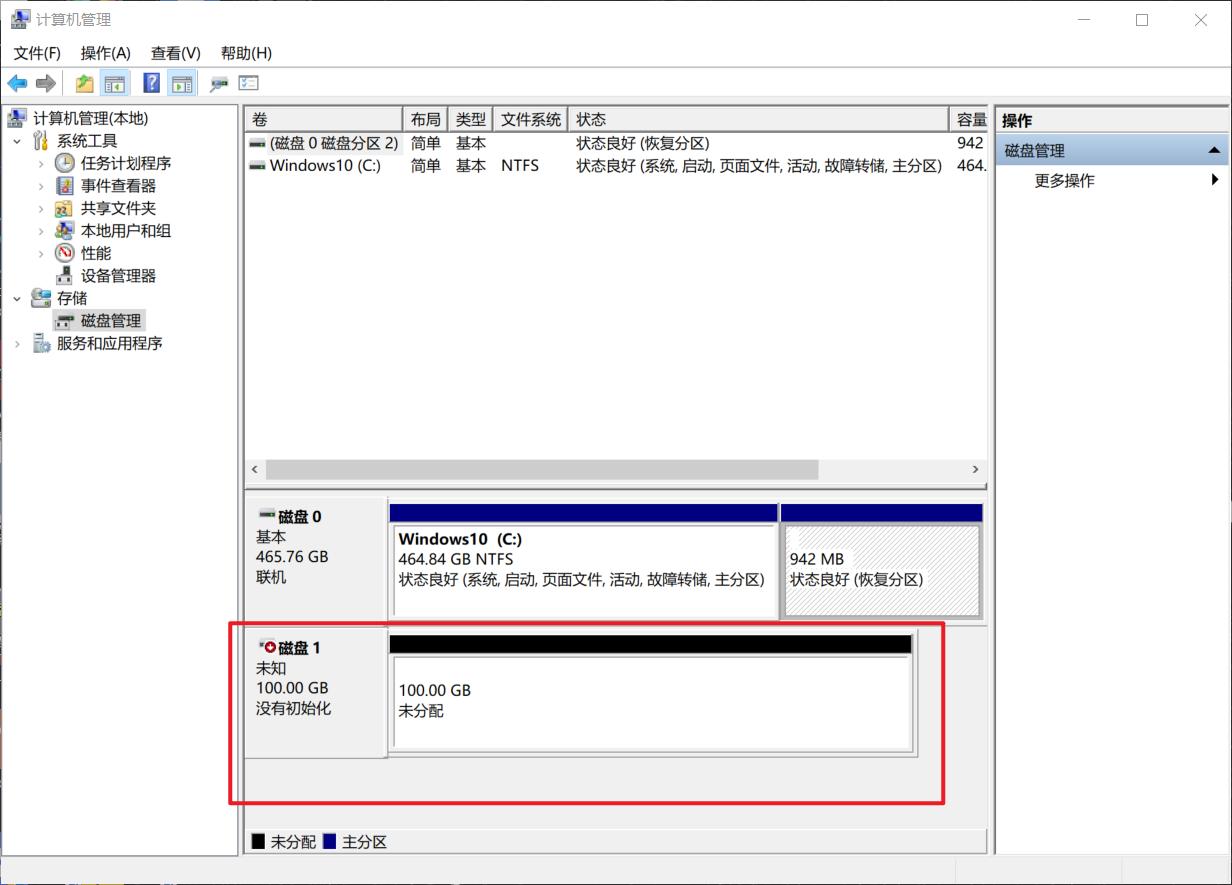Sort by the 容量 column header
Screen dimensions: 1232x885
click(968, 119)
